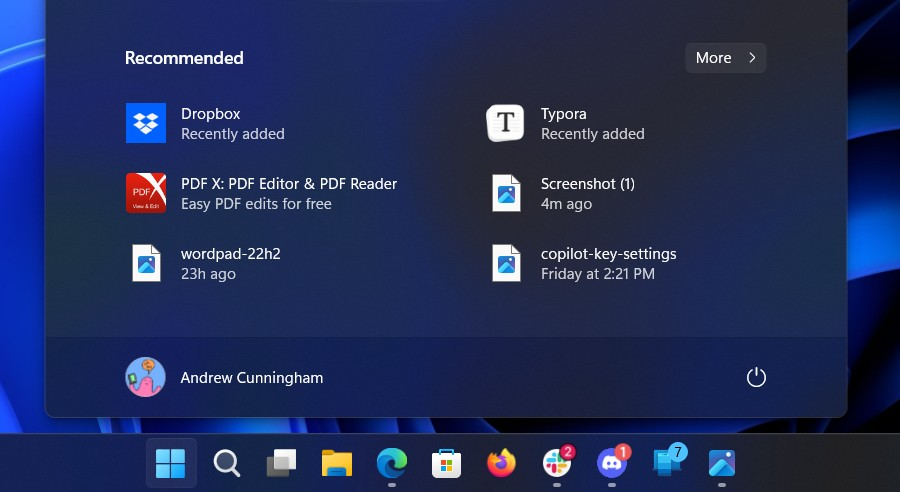
Task: Click the Typora name label
Action: coord(564,114)
